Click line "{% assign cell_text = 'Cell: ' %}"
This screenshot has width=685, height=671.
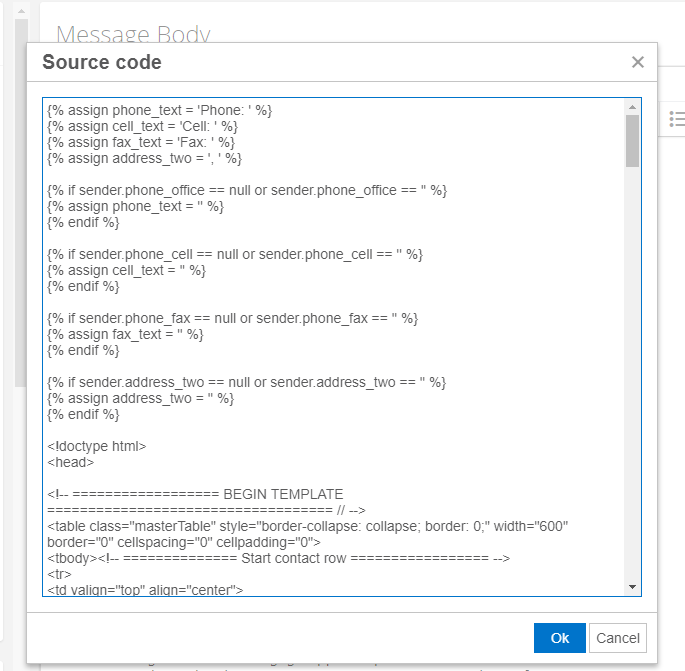(x=142, y=126)
